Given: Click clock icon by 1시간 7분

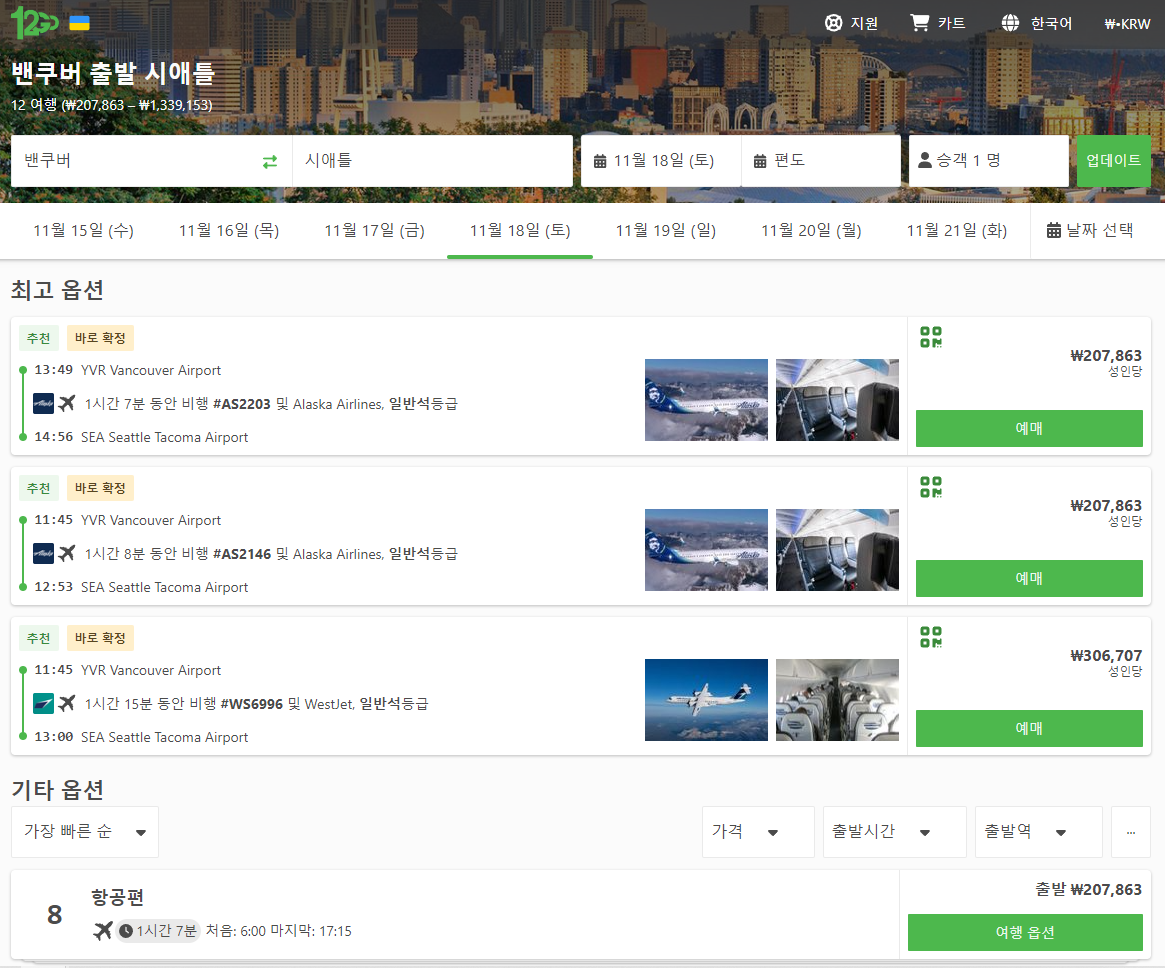Looking at the screenshot, I should point(126,931).
